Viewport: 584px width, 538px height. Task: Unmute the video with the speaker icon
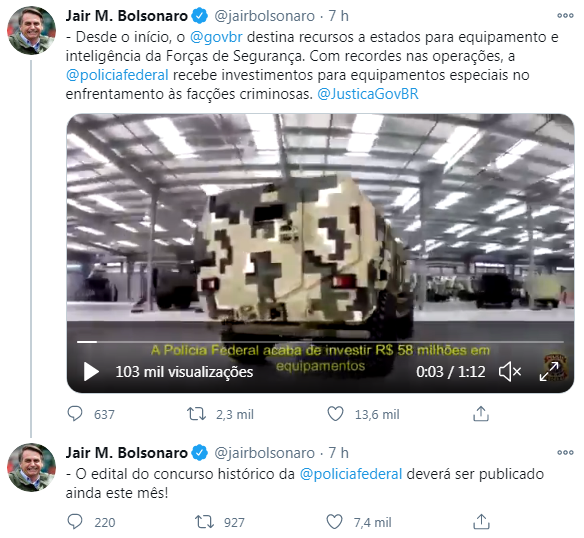510,371
